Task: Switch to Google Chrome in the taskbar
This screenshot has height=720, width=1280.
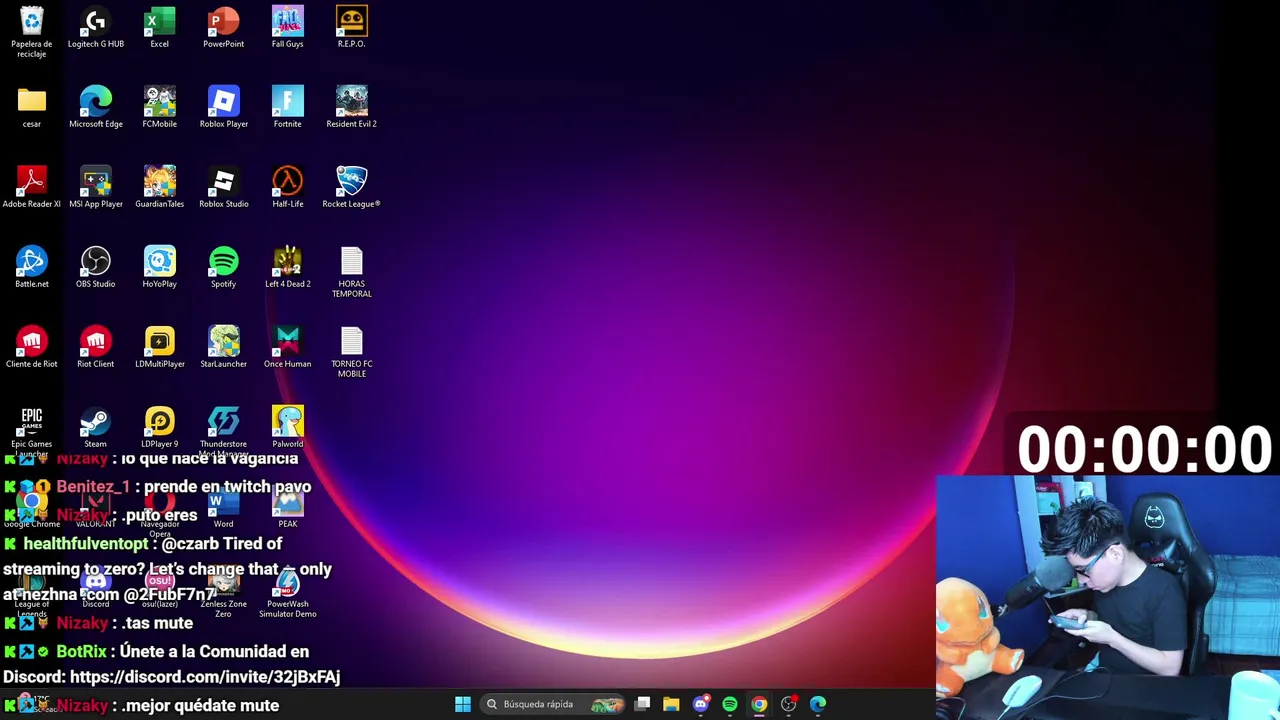Action: point(759,704)
